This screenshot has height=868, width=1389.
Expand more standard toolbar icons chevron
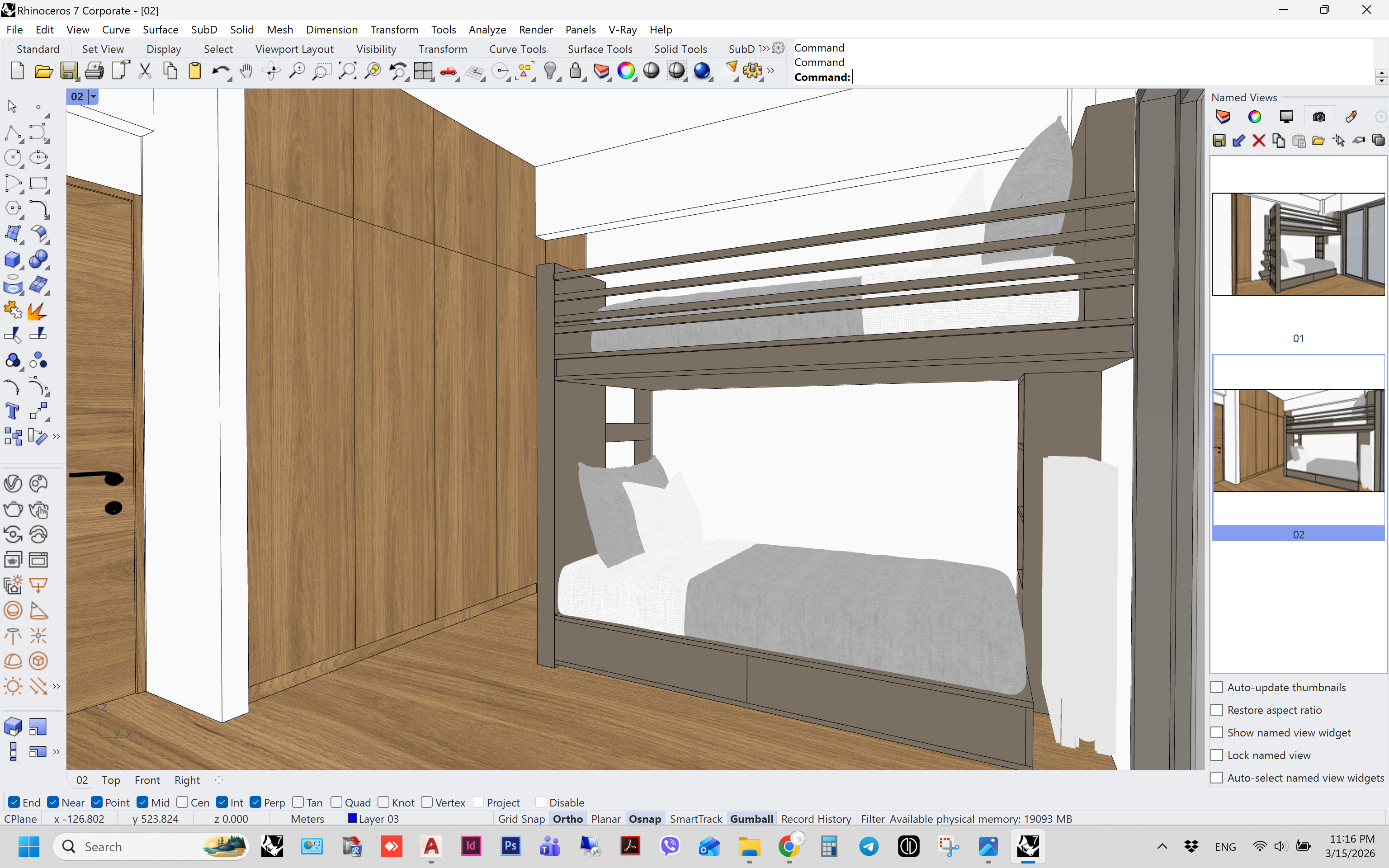click(771, 71)
